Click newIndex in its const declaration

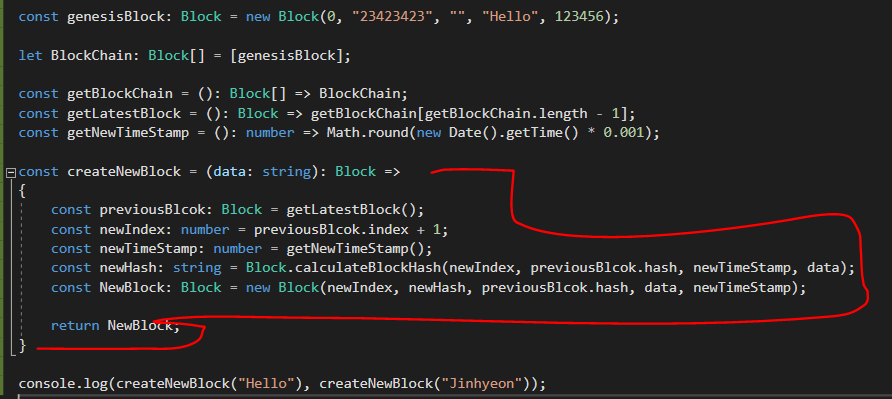coord(132,229)
